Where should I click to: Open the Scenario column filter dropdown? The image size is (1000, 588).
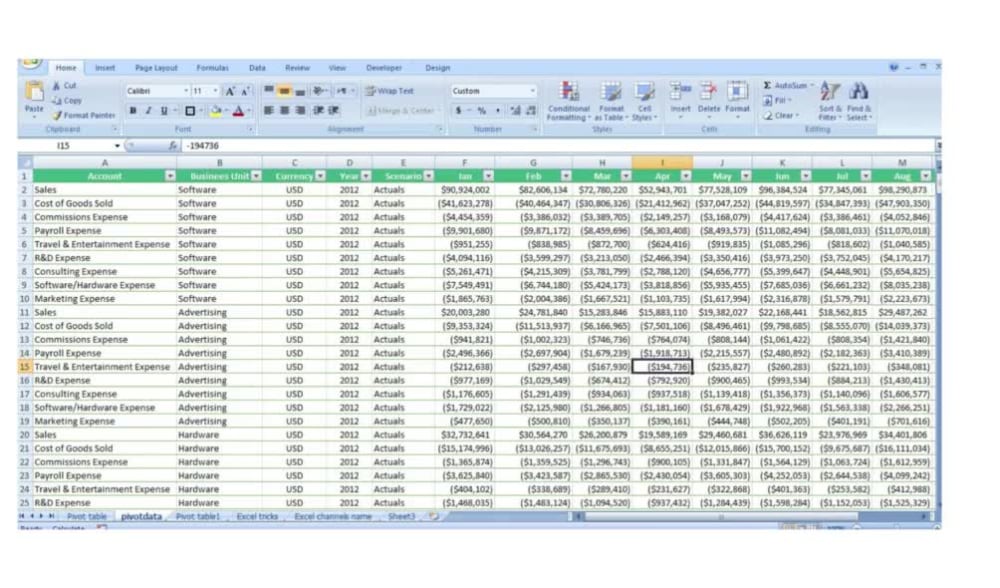click(429, 176)
